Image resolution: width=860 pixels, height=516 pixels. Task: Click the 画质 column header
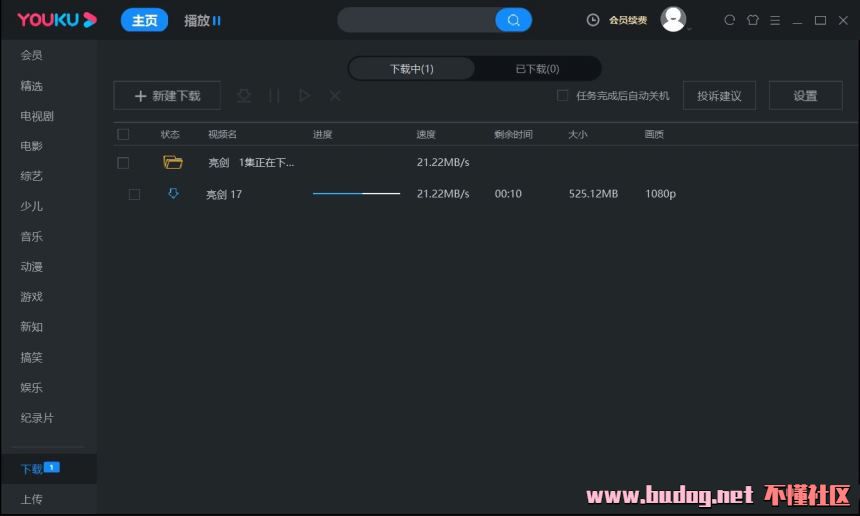click(x=654, y=134)
